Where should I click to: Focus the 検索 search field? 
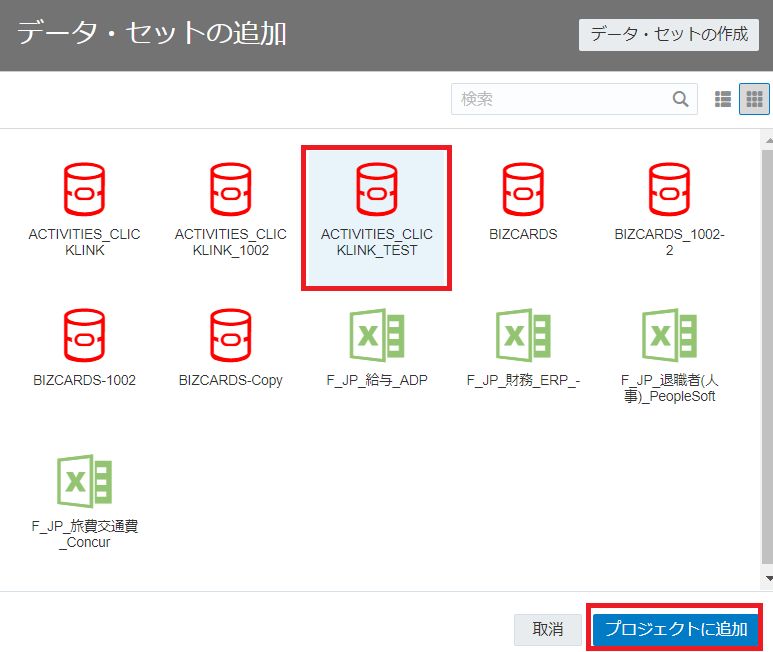[574, 99]
